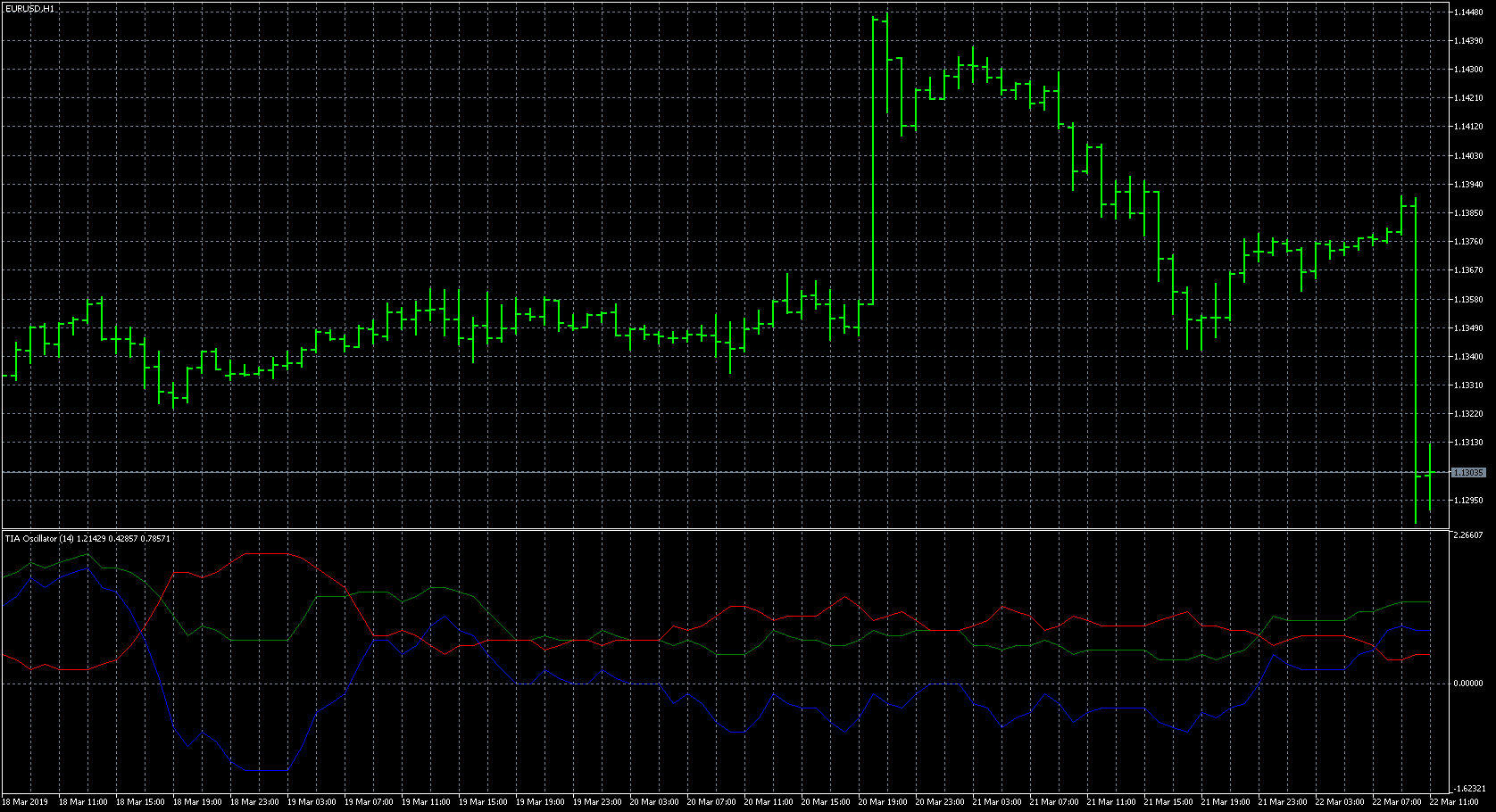Click the EURUSD,H1 chart title label
The width and height of the screenshot is (1496, 812).
tap(29, 8)
